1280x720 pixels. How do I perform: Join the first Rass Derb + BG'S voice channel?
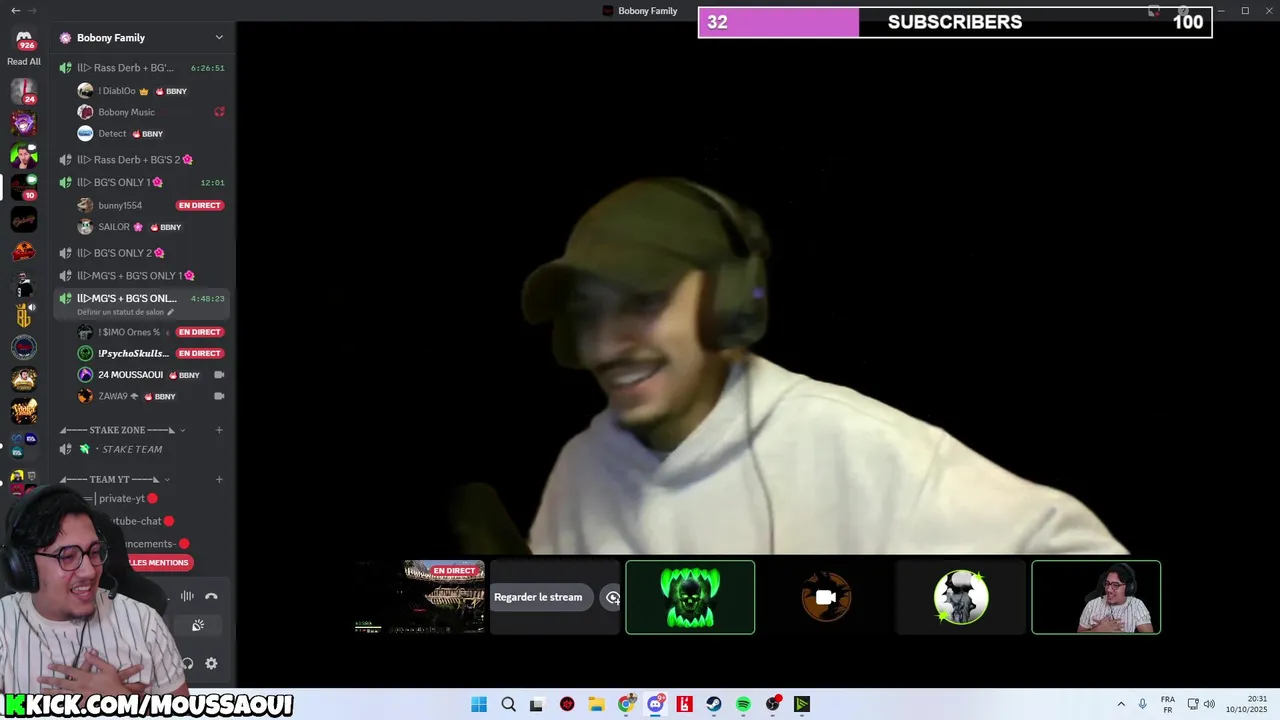[x=142, y=68]
